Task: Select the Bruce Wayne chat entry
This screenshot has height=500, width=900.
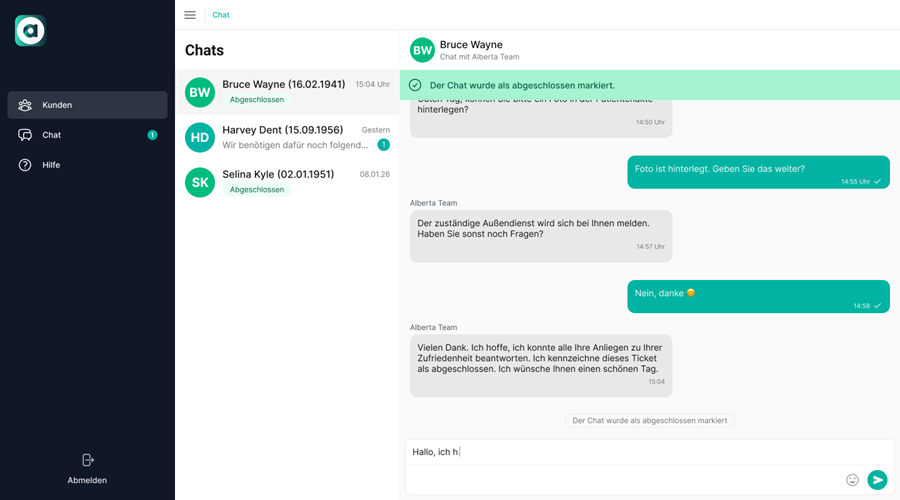Action: [287, 92]
